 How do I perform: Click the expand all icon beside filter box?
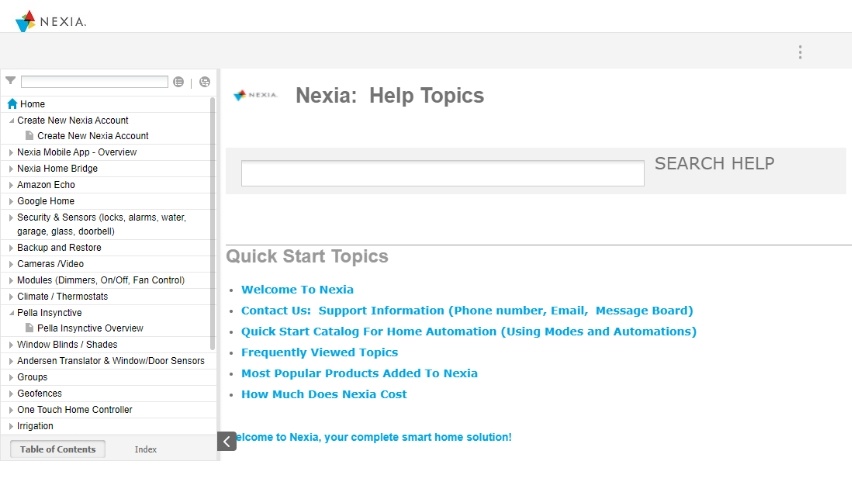tap(178, 82)
